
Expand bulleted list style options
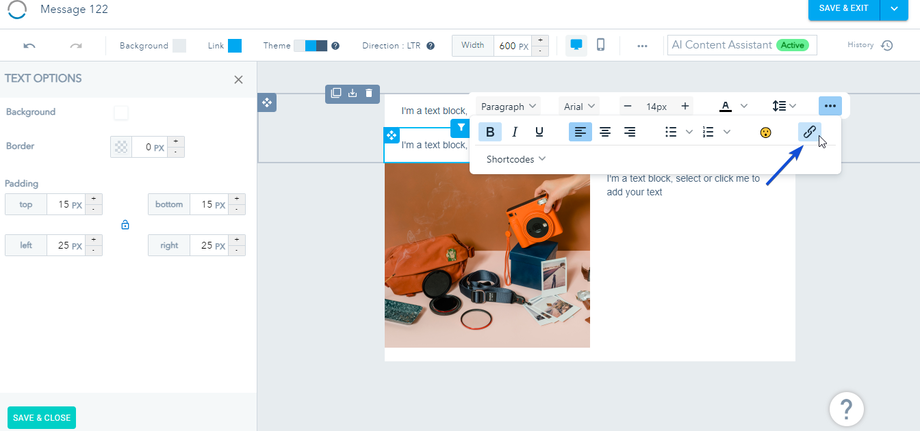pyautogui.click(x=689, y=132)
